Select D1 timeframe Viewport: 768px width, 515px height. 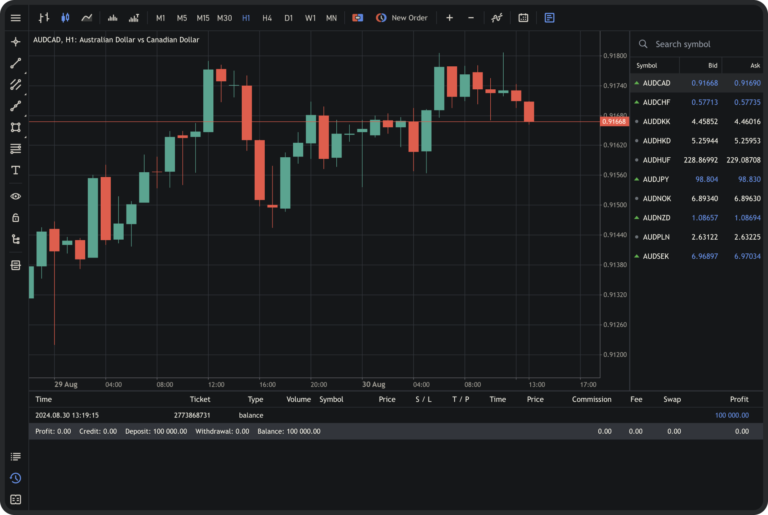coord(288,18)
